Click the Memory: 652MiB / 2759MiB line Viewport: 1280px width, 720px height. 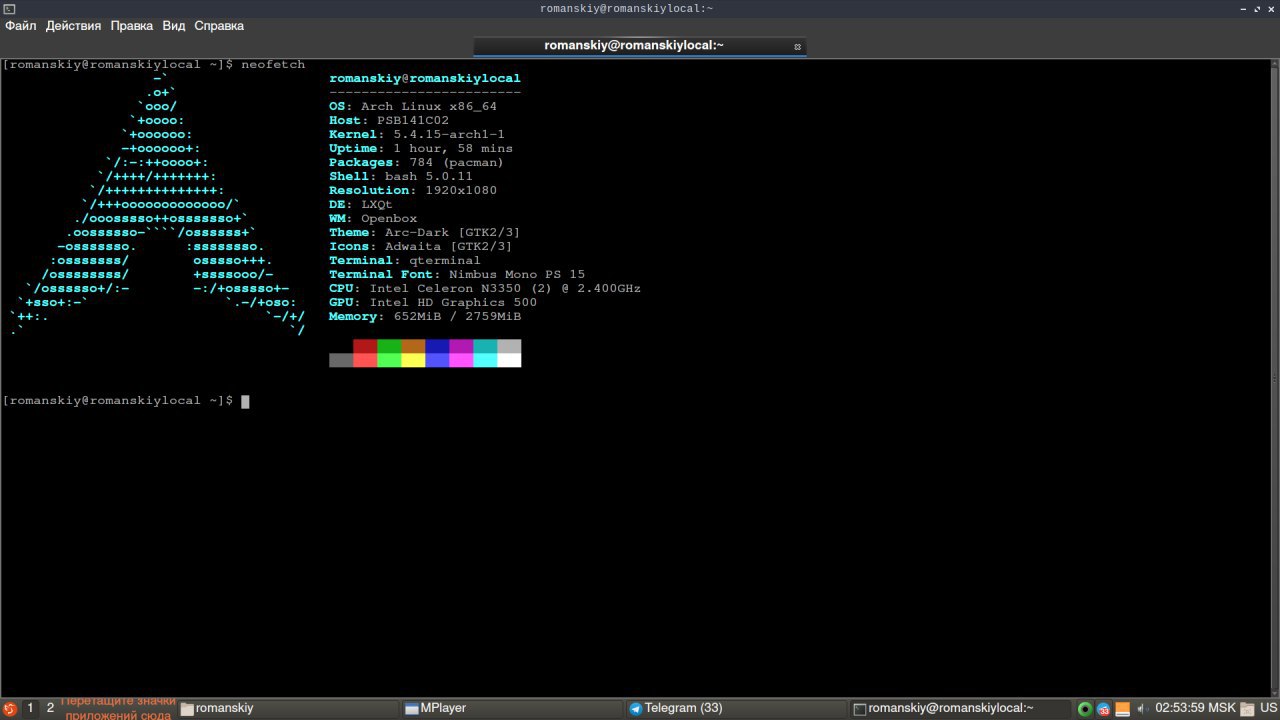425,316
